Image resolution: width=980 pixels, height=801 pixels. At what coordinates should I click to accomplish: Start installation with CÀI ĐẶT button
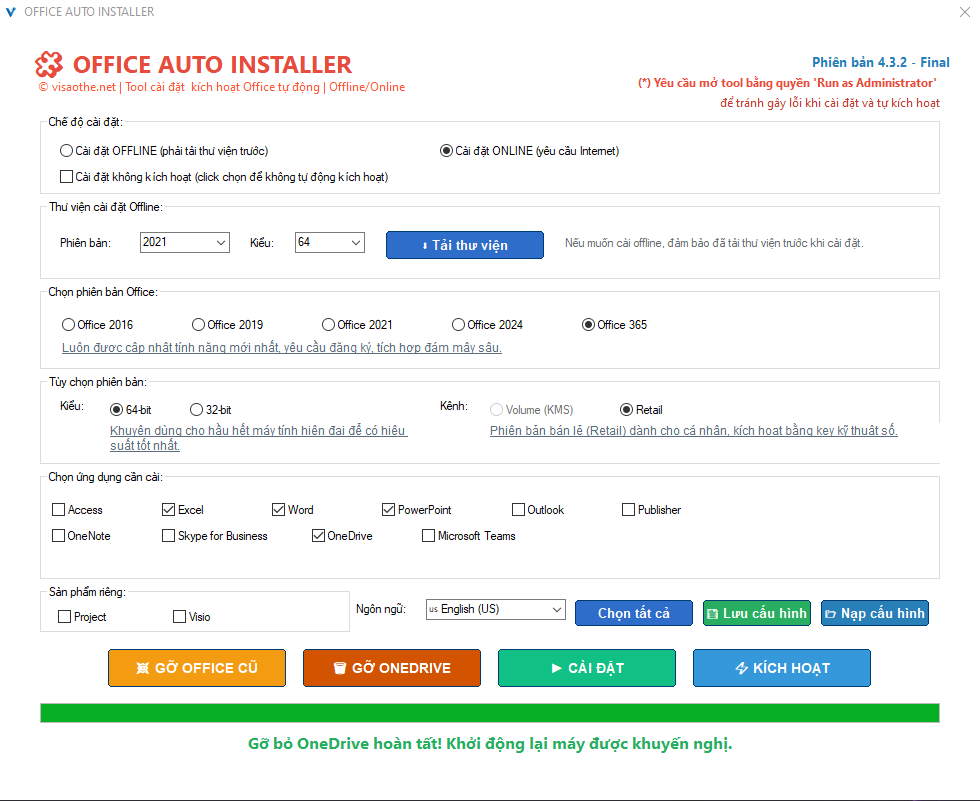587,668
